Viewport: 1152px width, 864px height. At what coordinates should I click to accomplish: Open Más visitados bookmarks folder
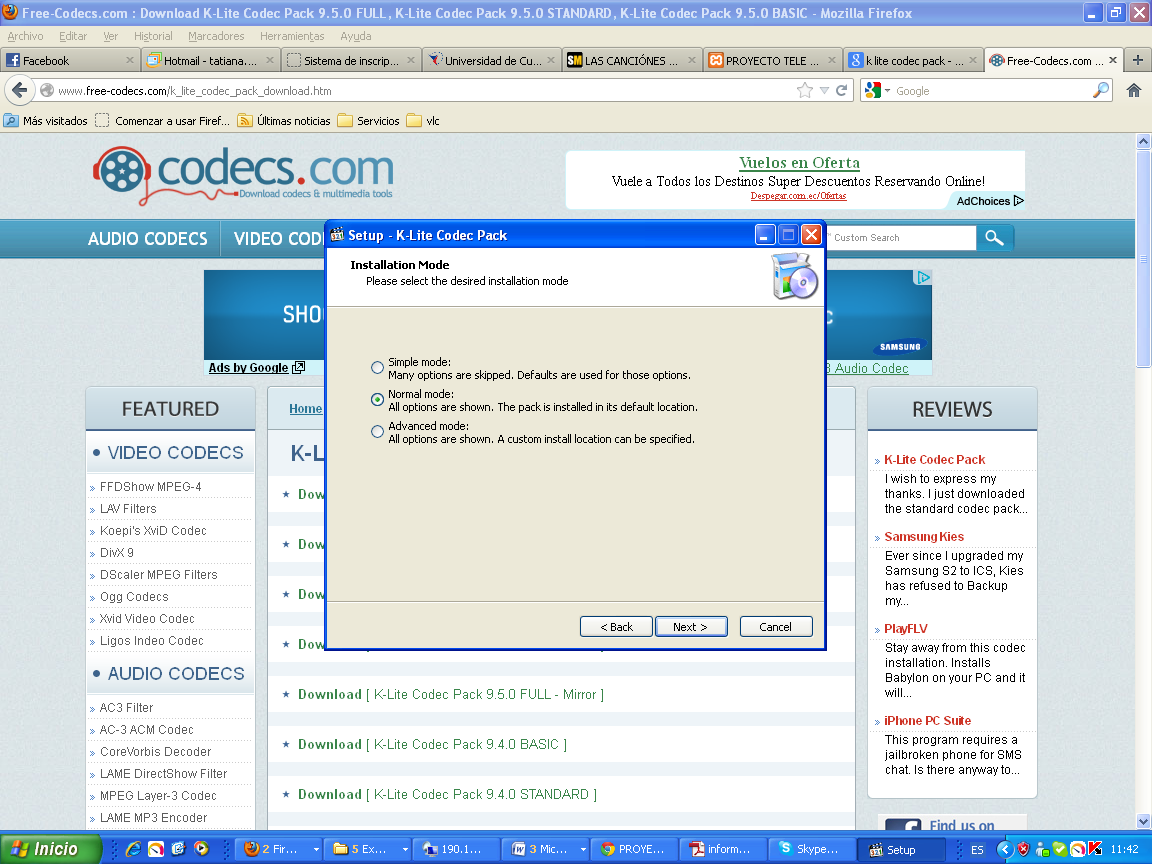46,120
